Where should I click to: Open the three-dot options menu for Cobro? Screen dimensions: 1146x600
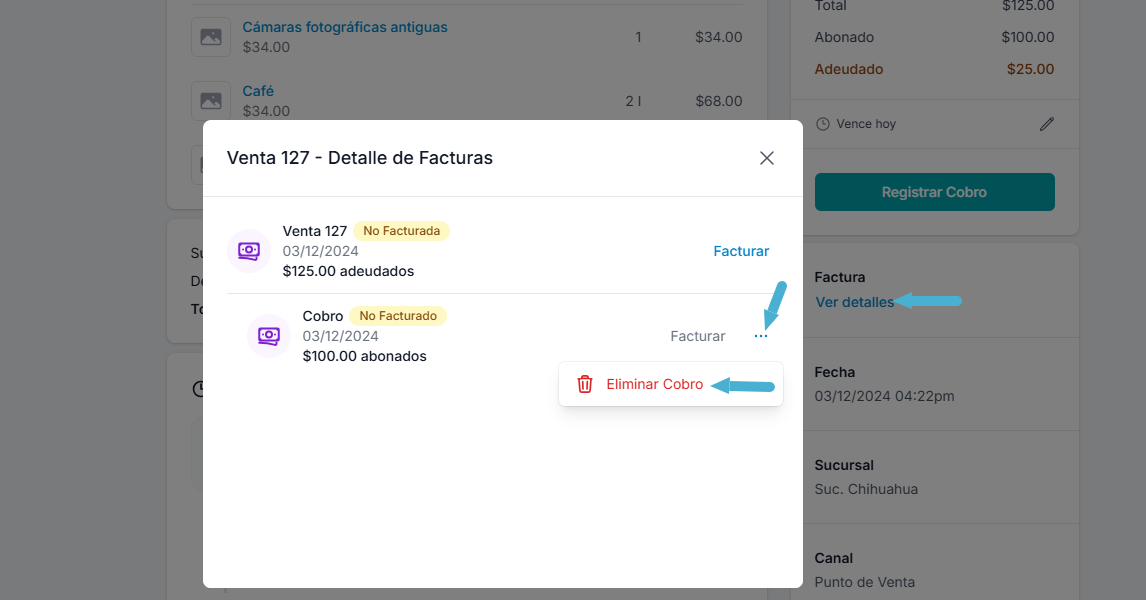pyautogui.click(x=761, y=336)
